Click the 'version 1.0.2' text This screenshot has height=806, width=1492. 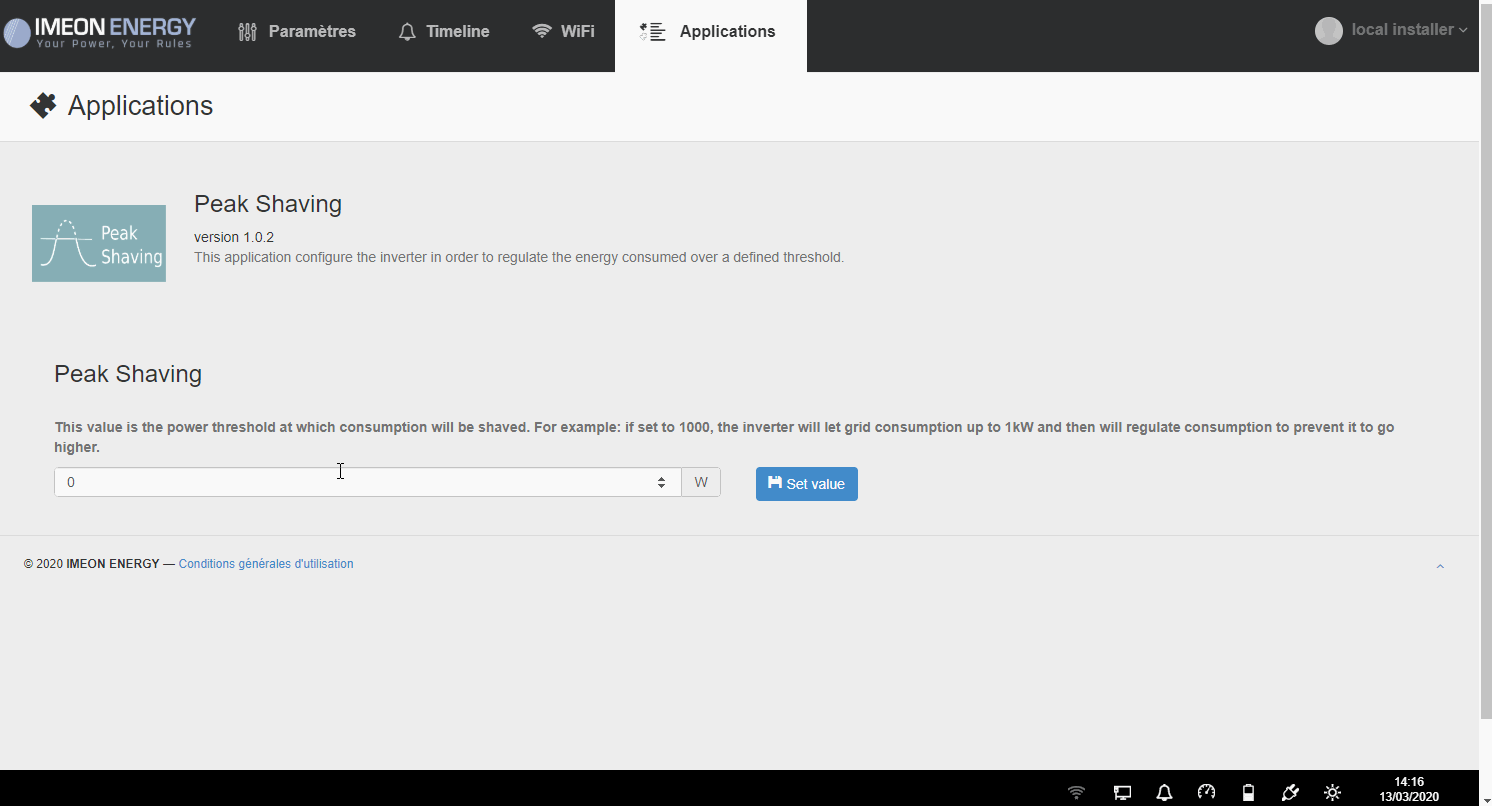[234, 237]
